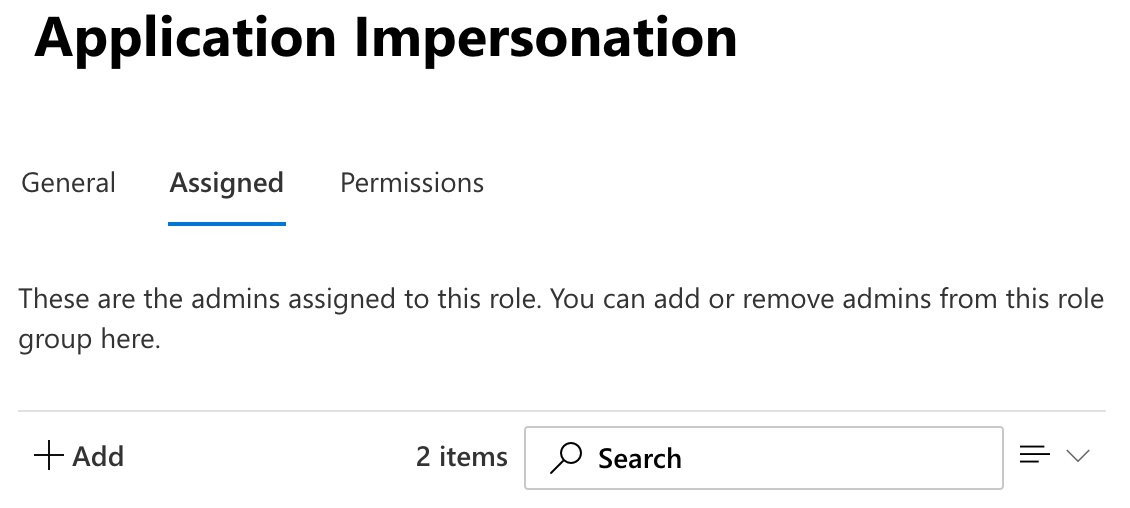Open the Permissions tab
Image resolution: width=1130 pixels, height=508 pixels.
click(412, 183)
